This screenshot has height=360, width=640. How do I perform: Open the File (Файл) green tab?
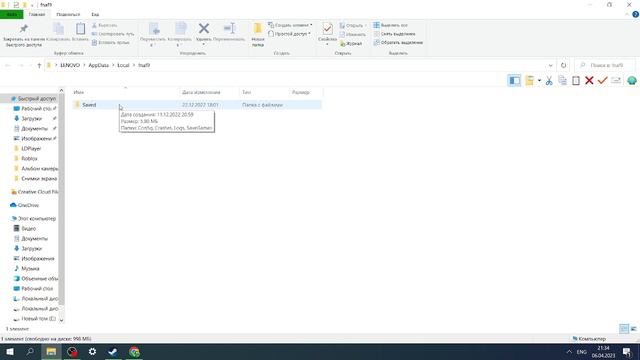tap(11, 15)
